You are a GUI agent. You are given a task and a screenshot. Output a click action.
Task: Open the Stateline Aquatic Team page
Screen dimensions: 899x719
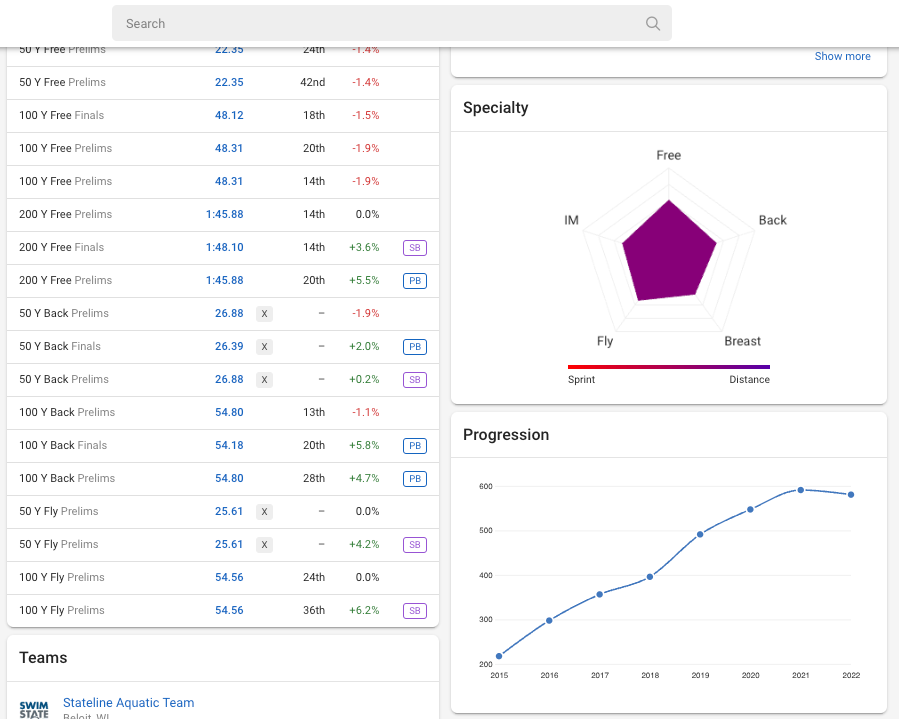(128, 703)
